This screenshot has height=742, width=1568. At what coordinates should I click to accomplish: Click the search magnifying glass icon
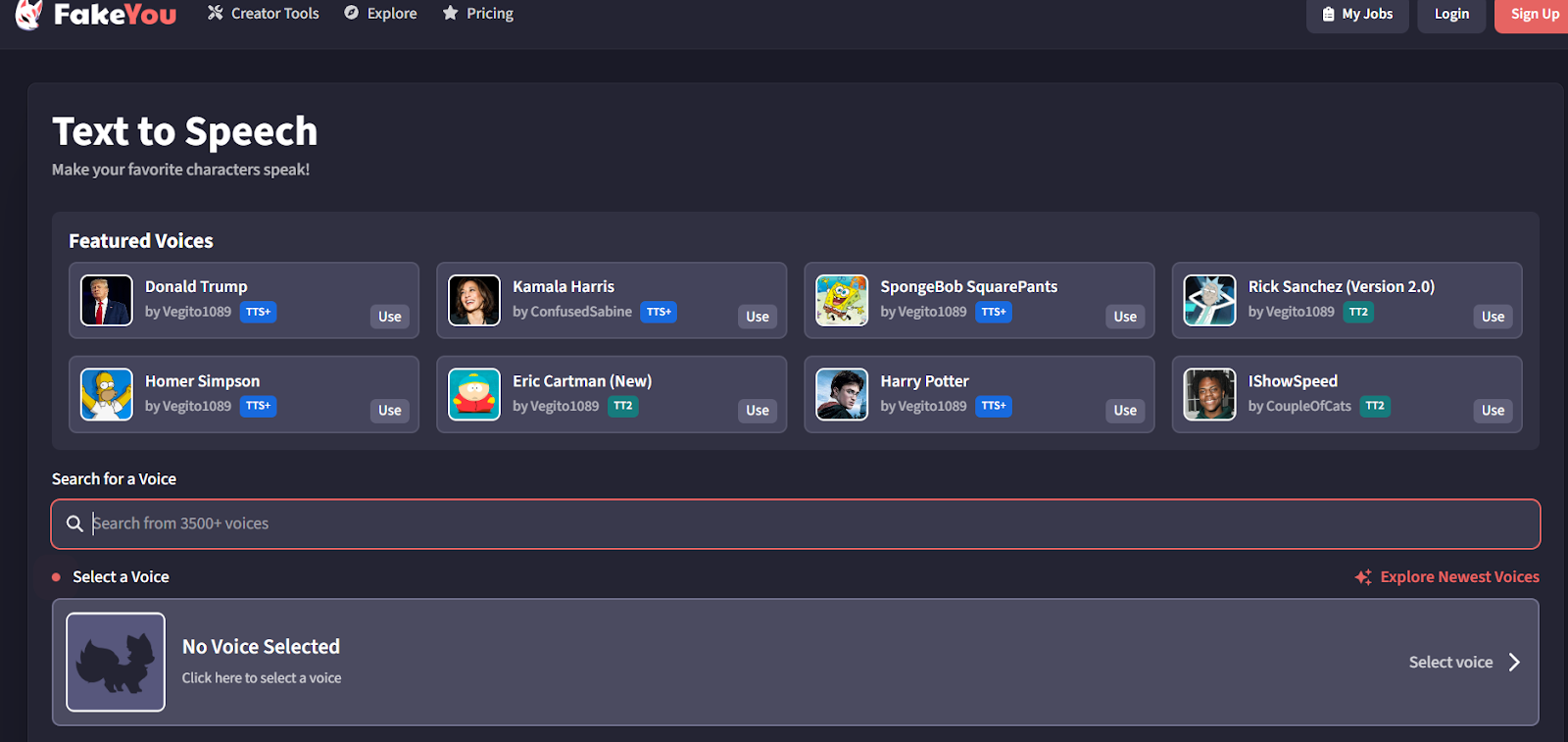point(74,523)
